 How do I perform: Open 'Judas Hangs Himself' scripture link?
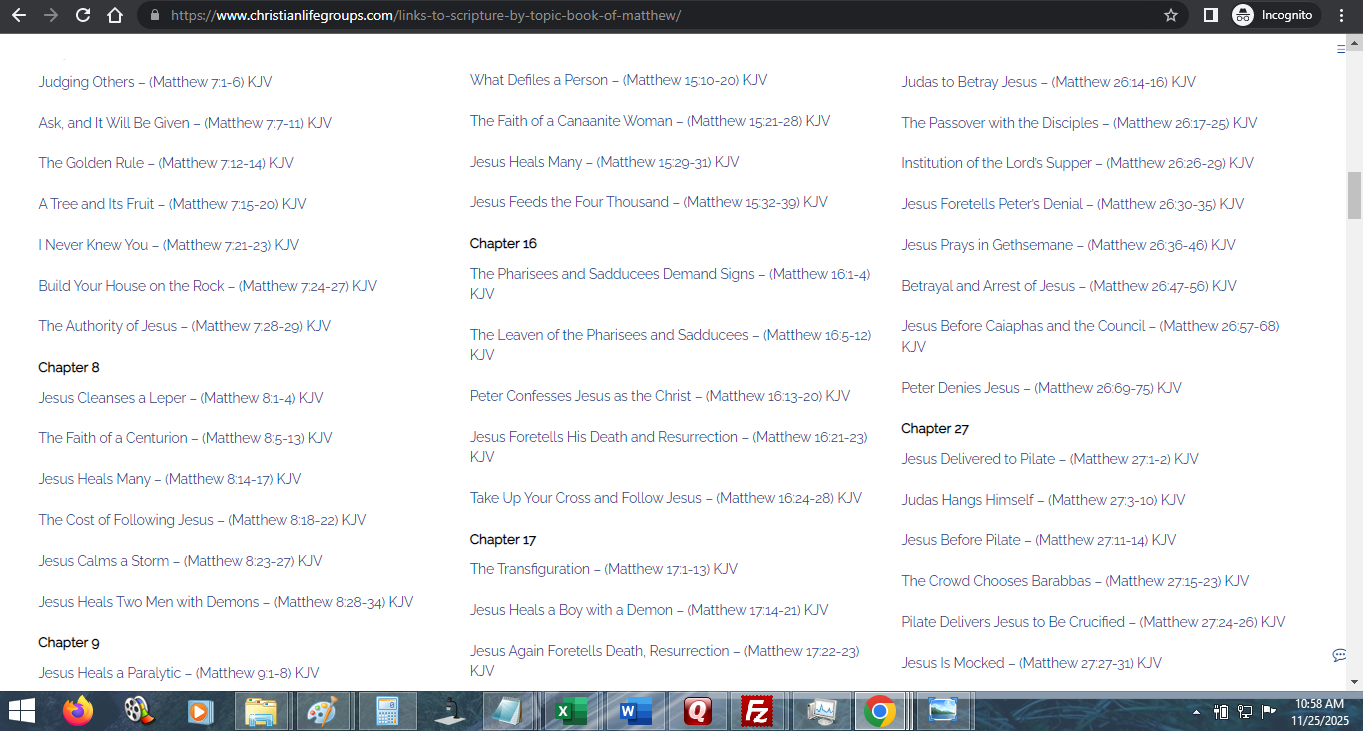[x=1042, y=500]
